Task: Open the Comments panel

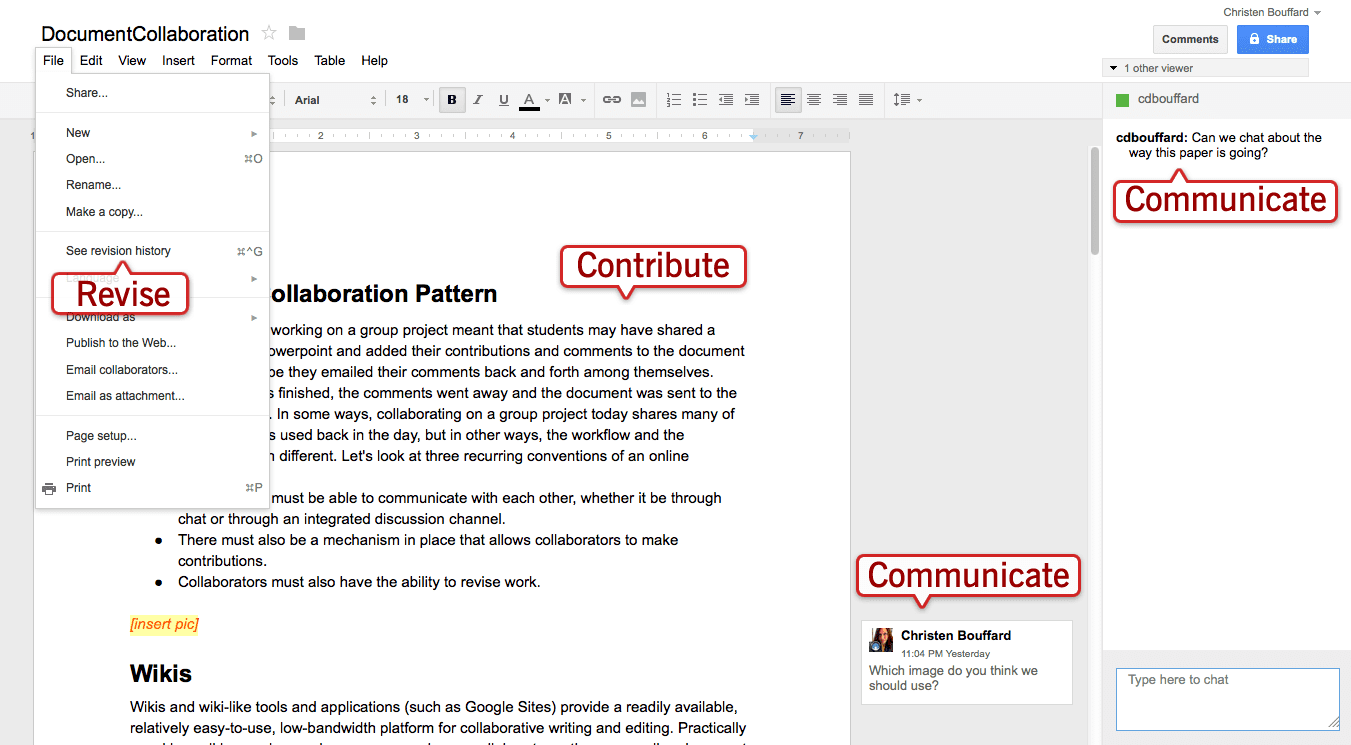Action: (x=1190, y=39)
